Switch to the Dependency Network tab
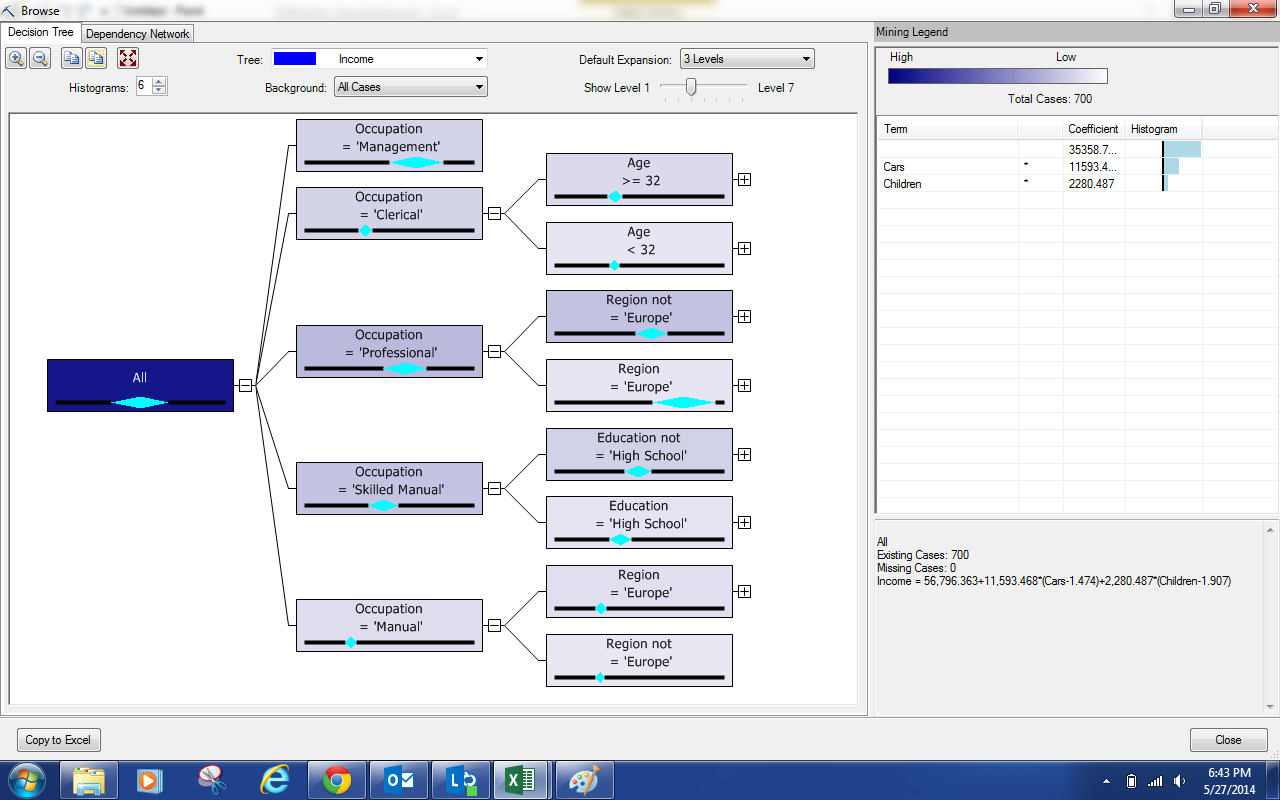The image size is (1280, 800). (x=137, y=33)
